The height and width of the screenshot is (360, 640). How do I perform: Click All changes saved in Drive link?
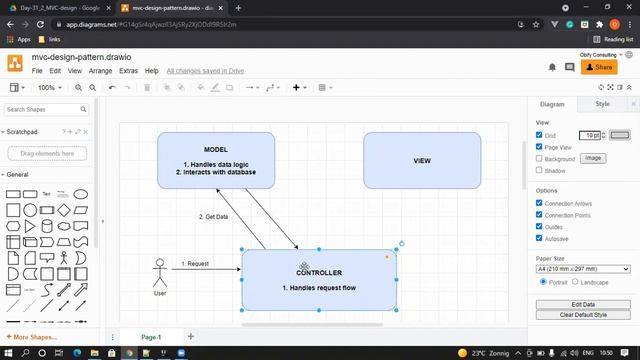(205, 71)
